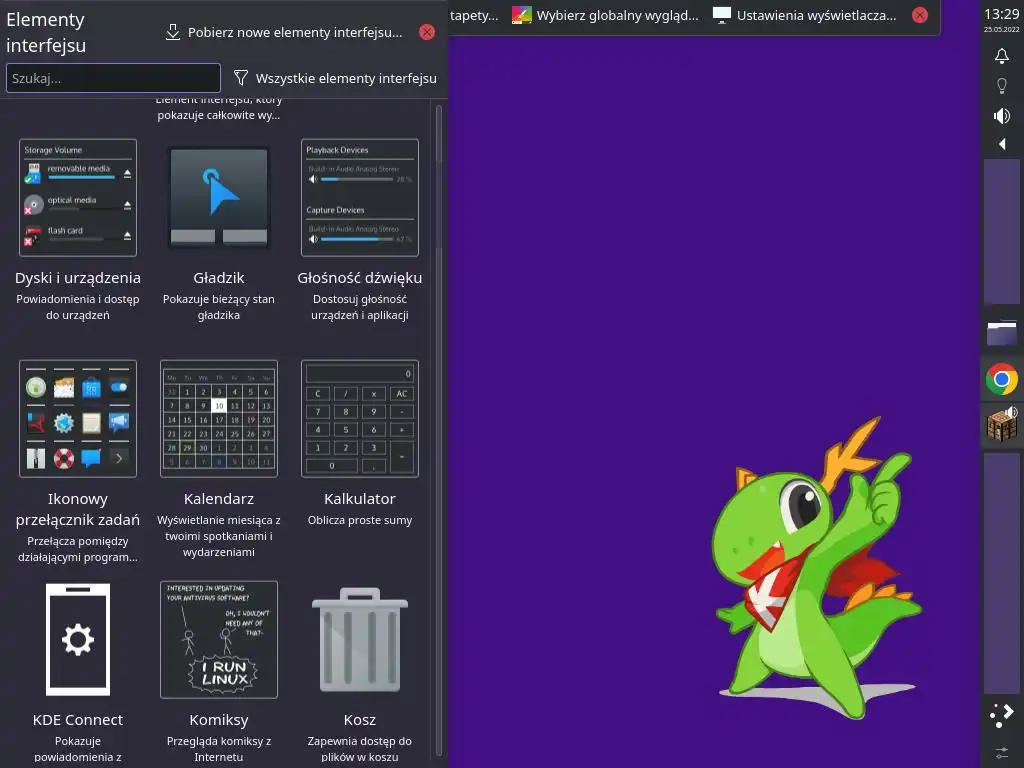
Task: Close the Elementy interfejsu widget panel
Action: (427, 32)
